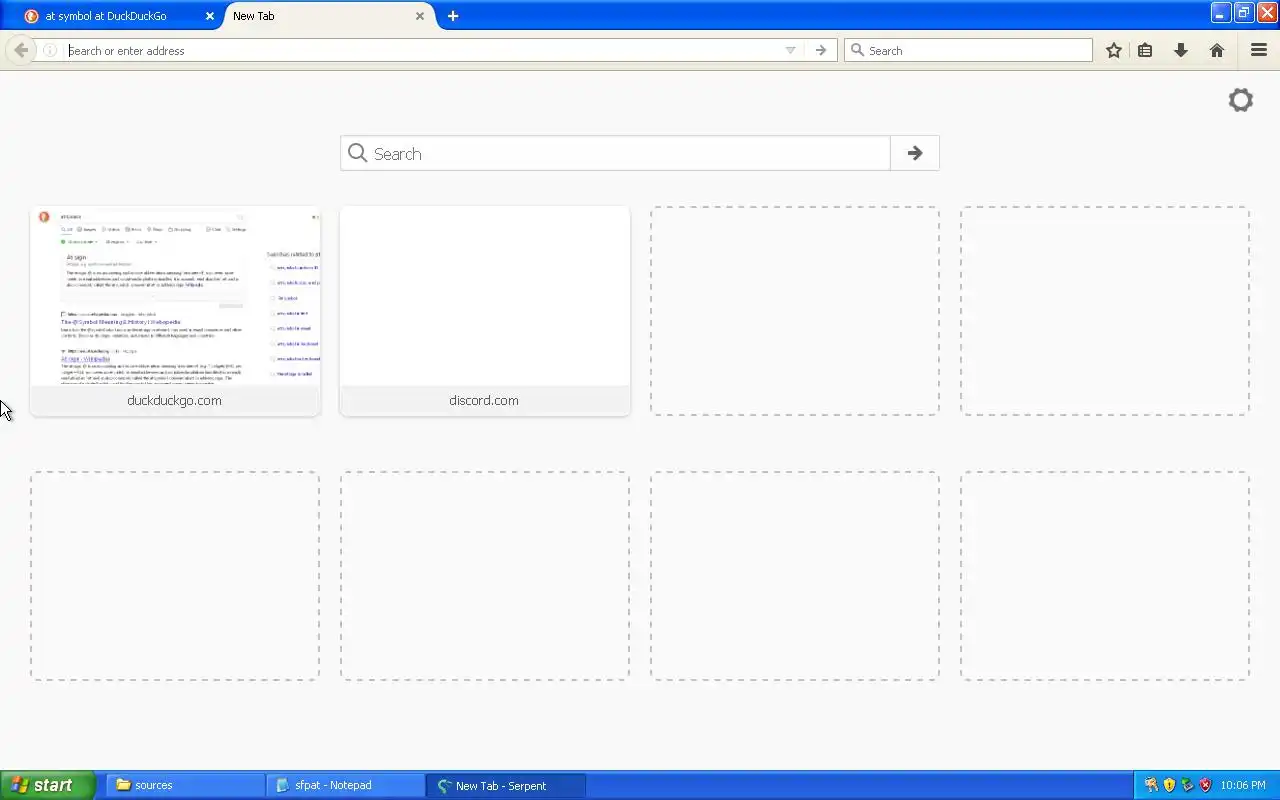This screenshot has width=1280, height=800.
Task: Click the toolbar Search box
Action: (968, 50)
